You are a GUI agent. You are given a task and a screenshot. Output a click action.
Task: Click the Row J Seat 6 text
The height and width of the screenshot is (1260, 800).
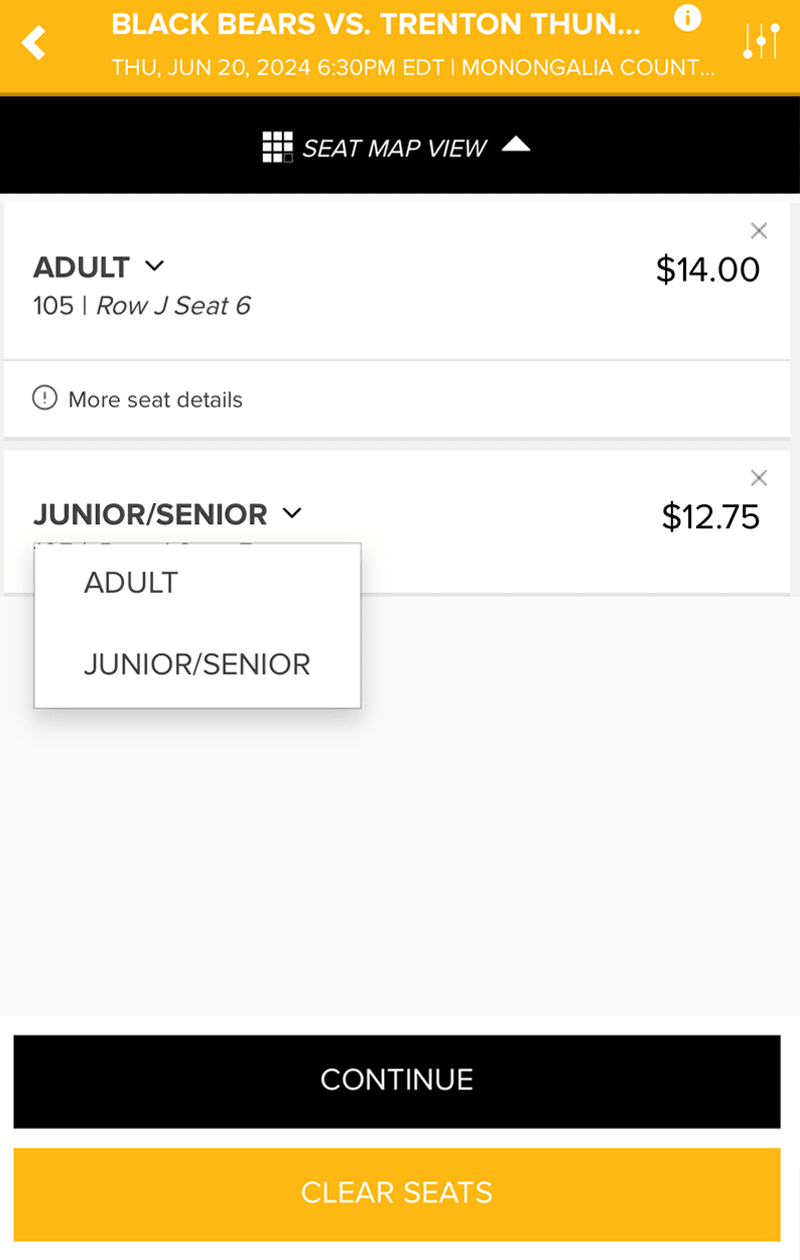(173, 305)
